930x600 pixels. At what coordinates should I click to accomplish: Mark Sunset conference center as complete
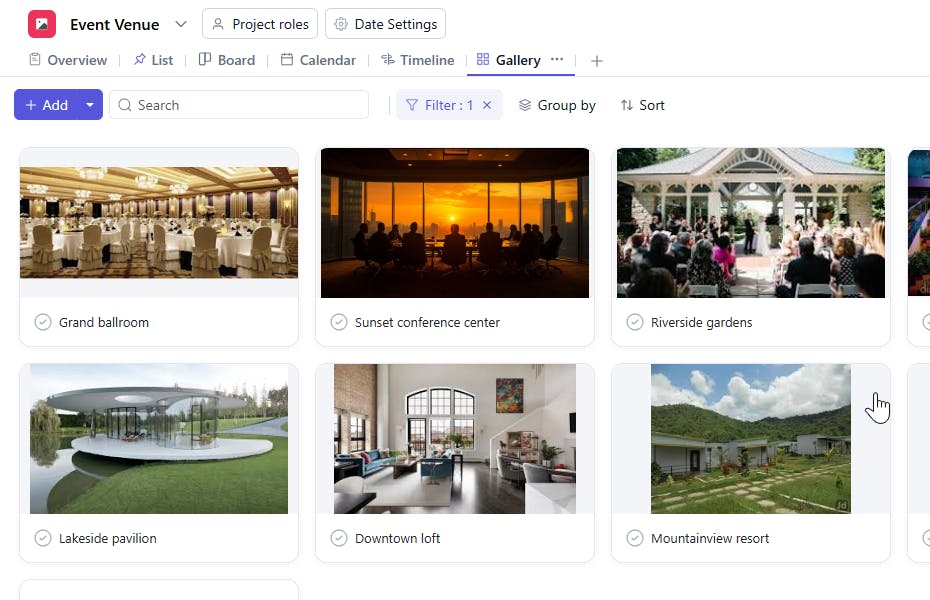pyautogui.click(x=339, y=322)
